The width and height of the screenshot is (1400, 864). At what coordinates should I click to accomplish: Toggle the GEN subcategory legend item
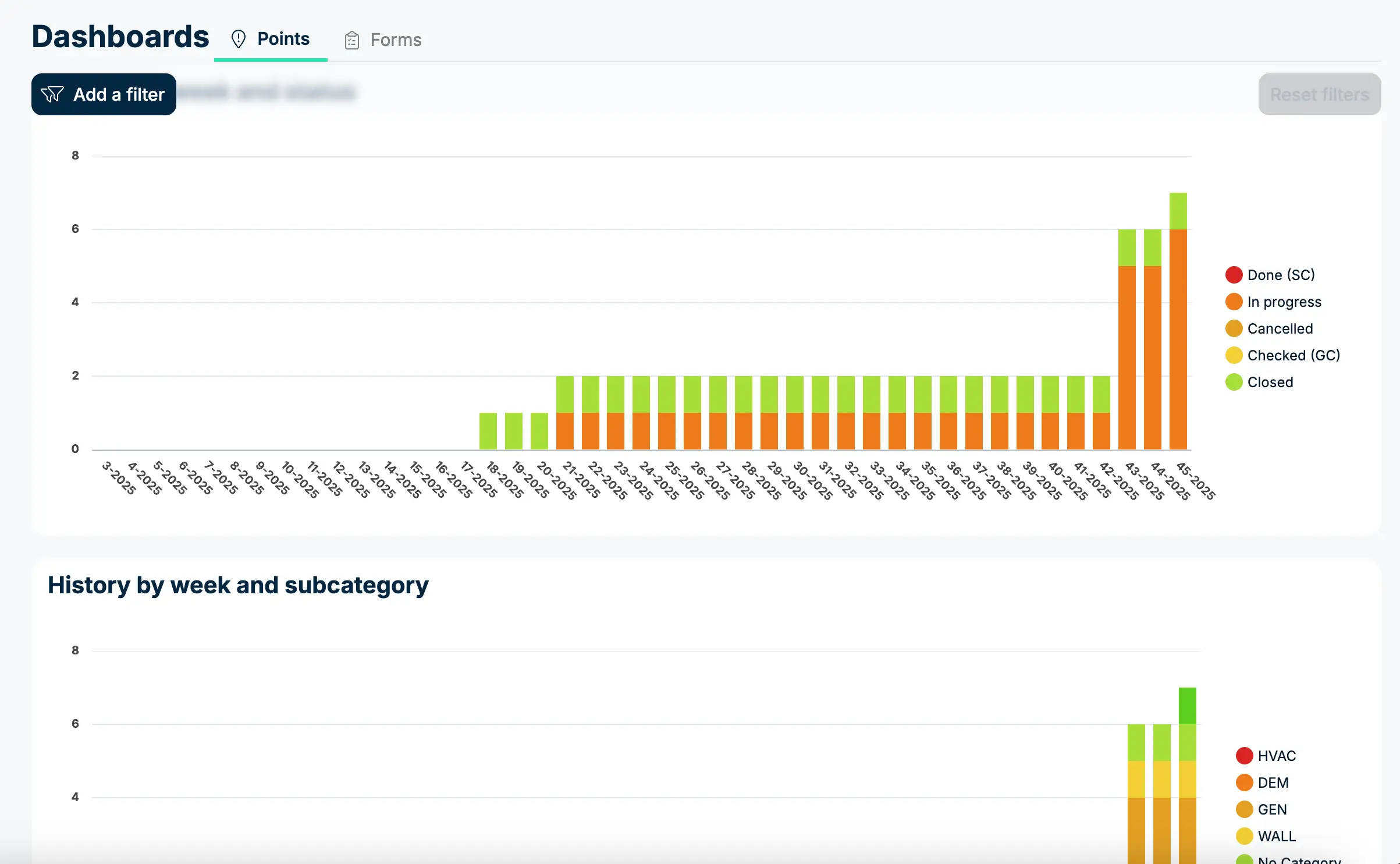[x=1271, y=809]
